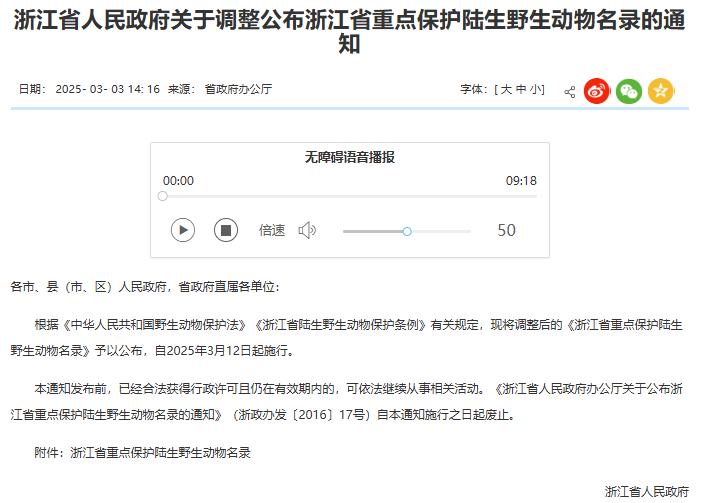
Task: Stop the audio playback
Action: (x=226, y=230)
